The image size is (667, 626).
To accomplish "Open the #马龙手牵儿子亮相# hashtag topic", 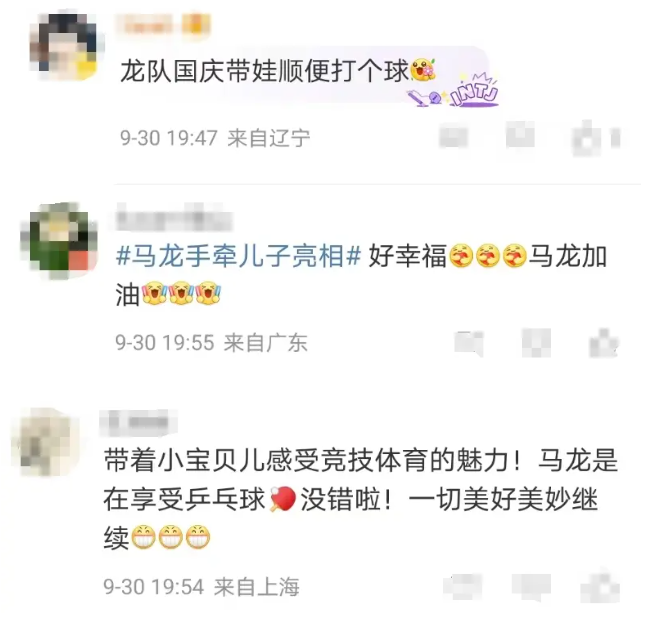I will point(239,256).
